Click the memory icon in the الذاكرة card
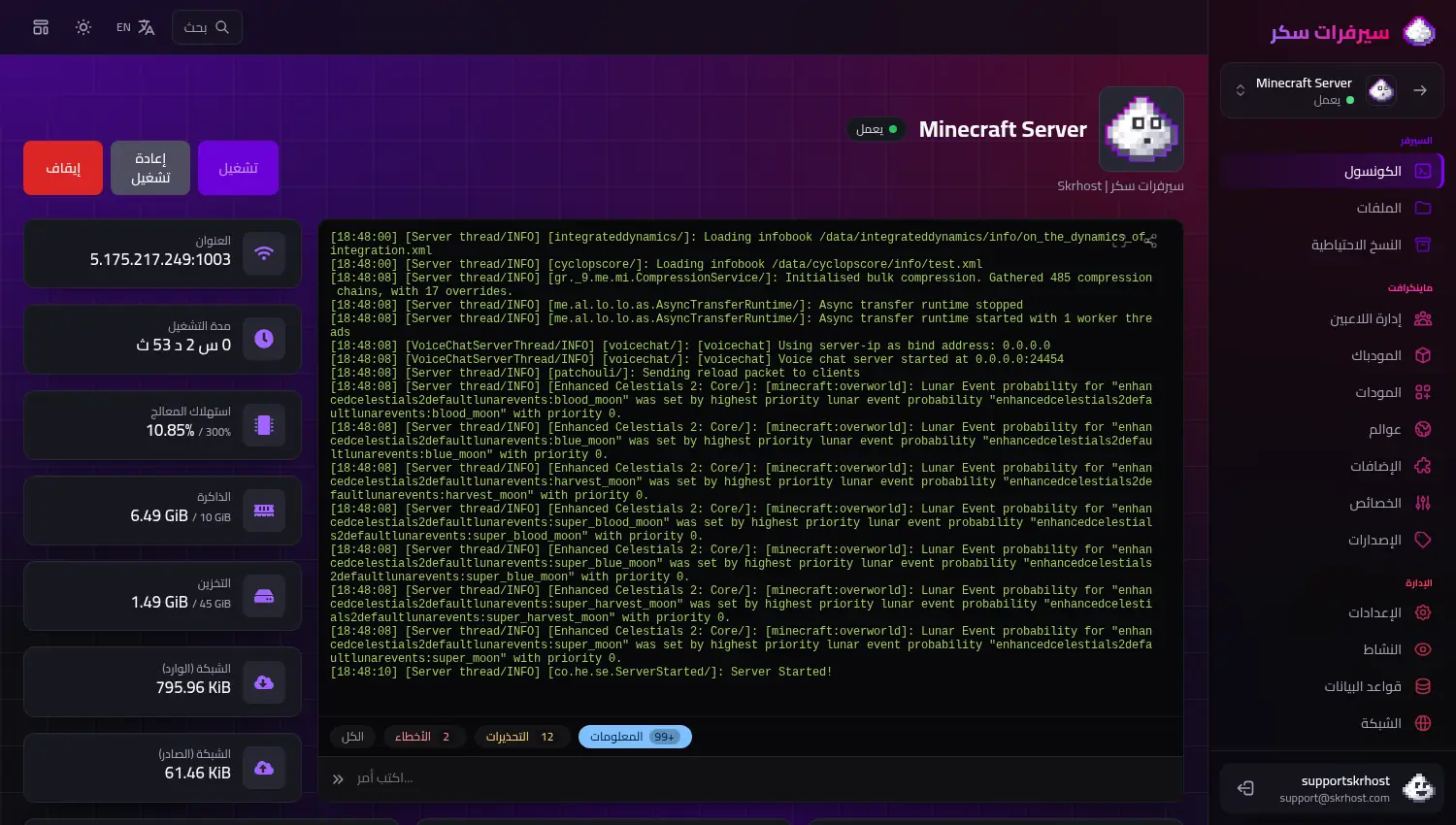The image size is (1456, 825). coord(264,510)
